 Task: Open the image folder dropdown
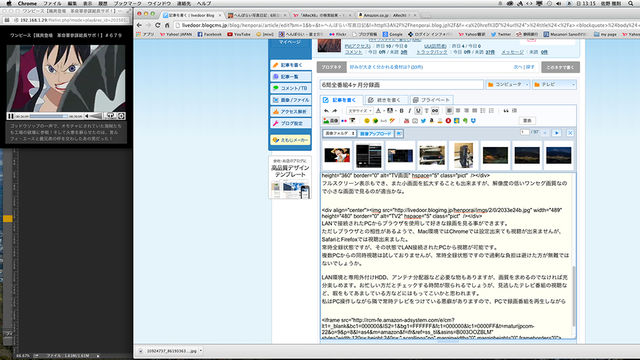339,133
